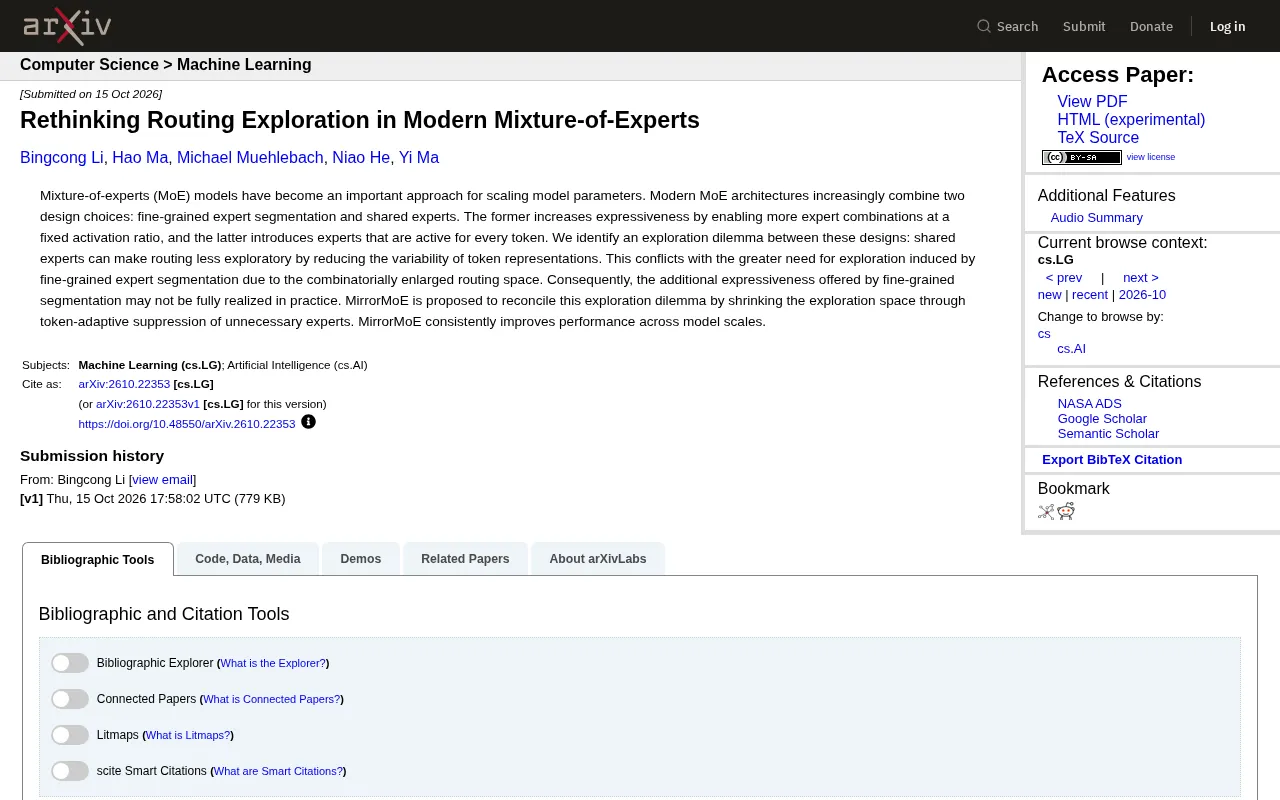Click the view email link
This screenshot has width=1280, height=800.
tap(162, 480)
